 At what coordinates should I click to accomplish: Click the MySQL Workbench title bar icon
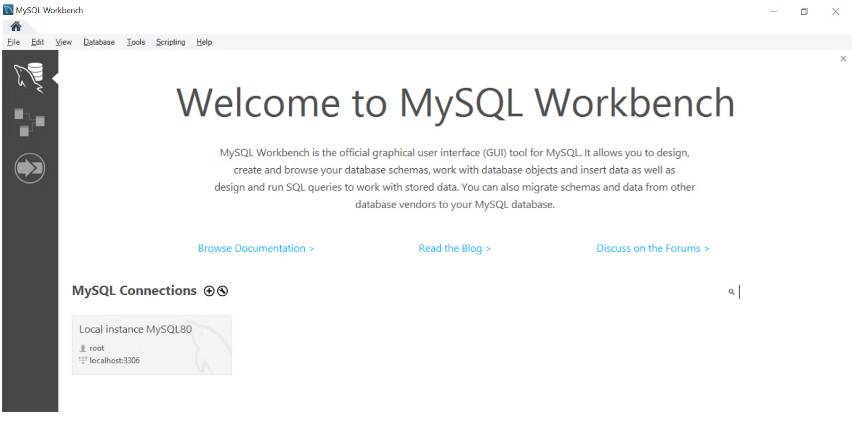tap(8, 10)
